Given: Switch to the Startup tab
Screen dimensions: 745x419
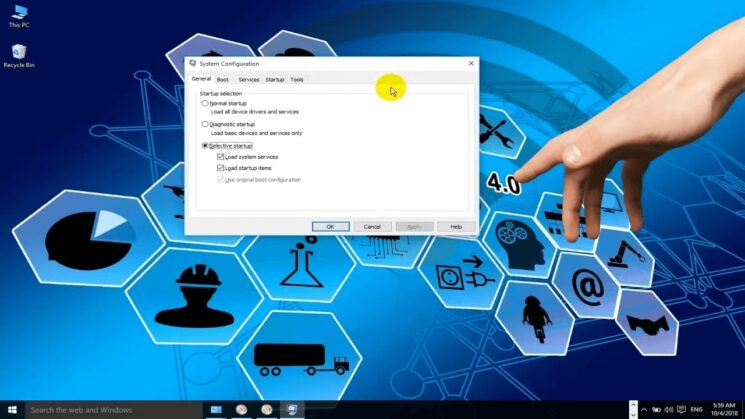Looking at the screenshot, I should pos(275,80).
